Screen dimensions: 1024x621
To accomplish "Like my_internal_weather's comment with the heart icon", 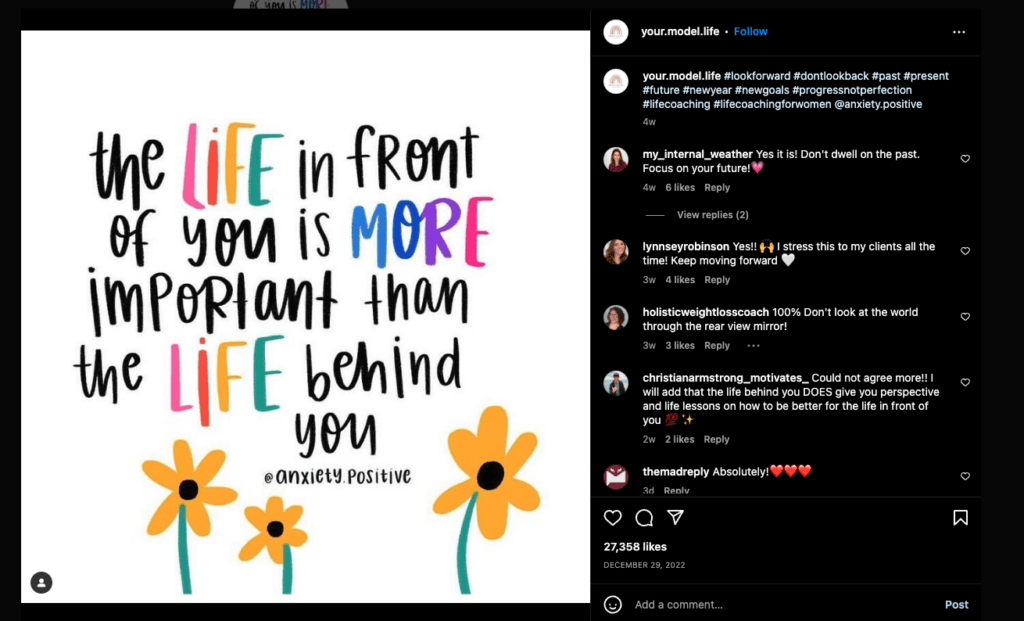I will coord(965,158).
